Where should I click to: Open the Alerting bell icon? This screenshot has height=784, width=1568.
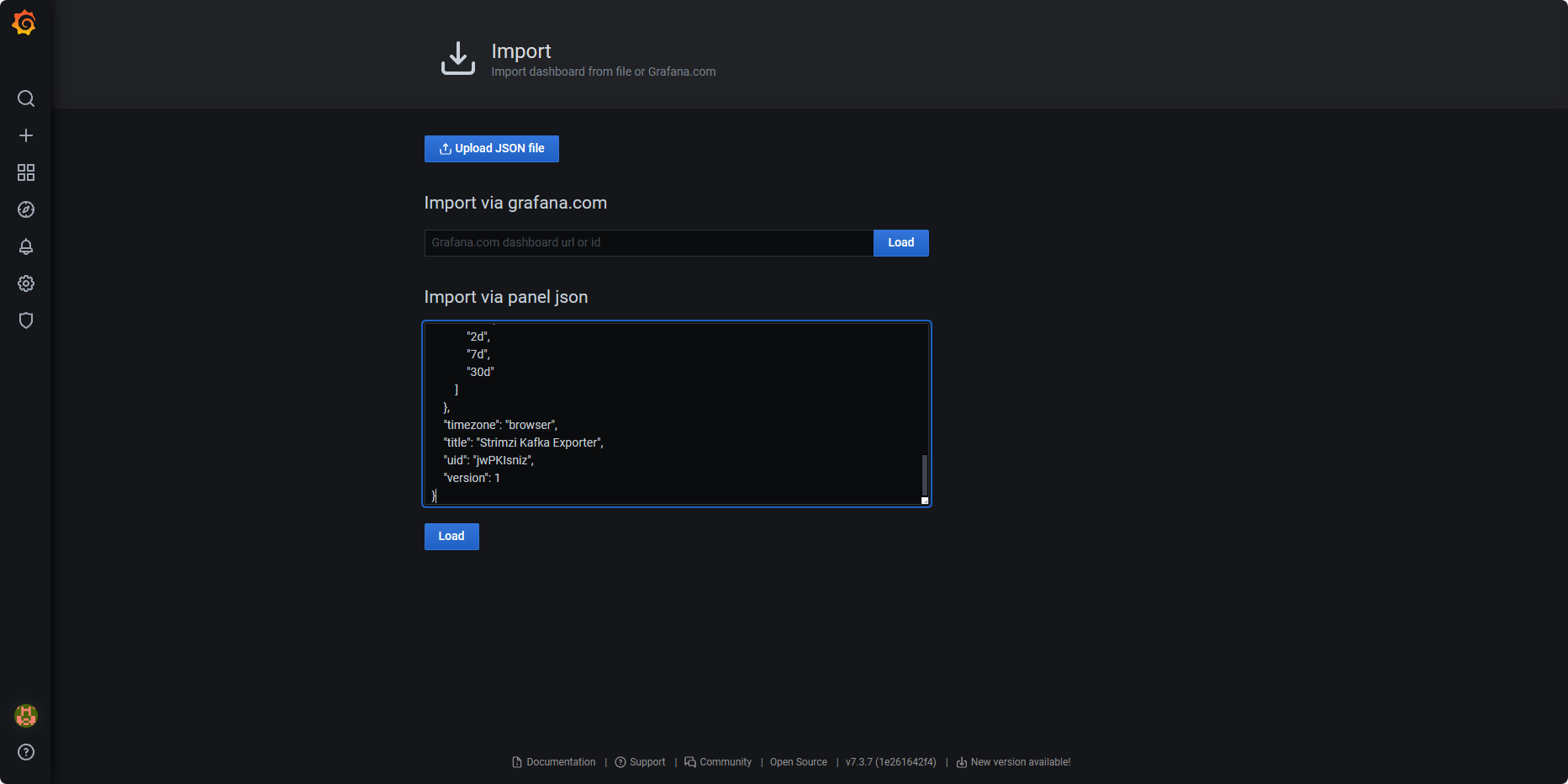tap(26, 246)
